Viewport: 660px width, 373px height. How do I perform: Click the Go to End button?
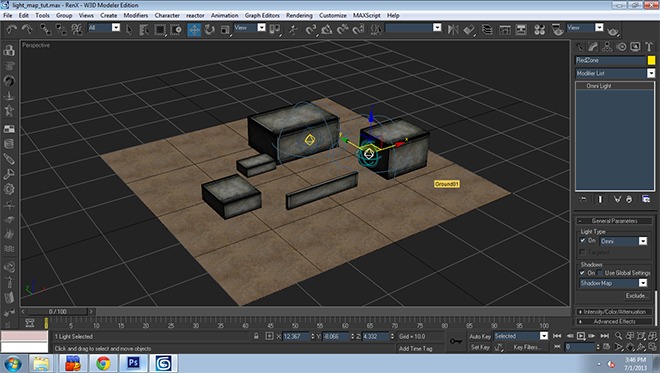[x=604, y=336]
